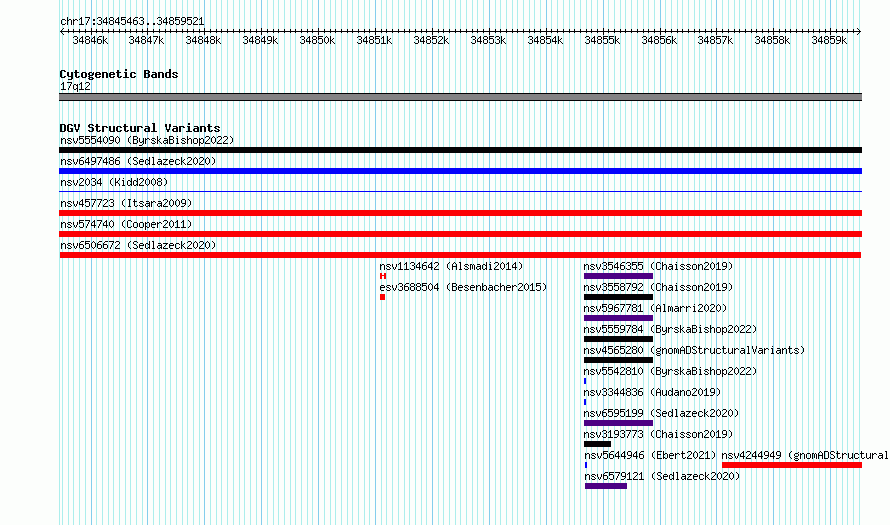Click the DGV Structural Variants track title

tap(140, 128)
